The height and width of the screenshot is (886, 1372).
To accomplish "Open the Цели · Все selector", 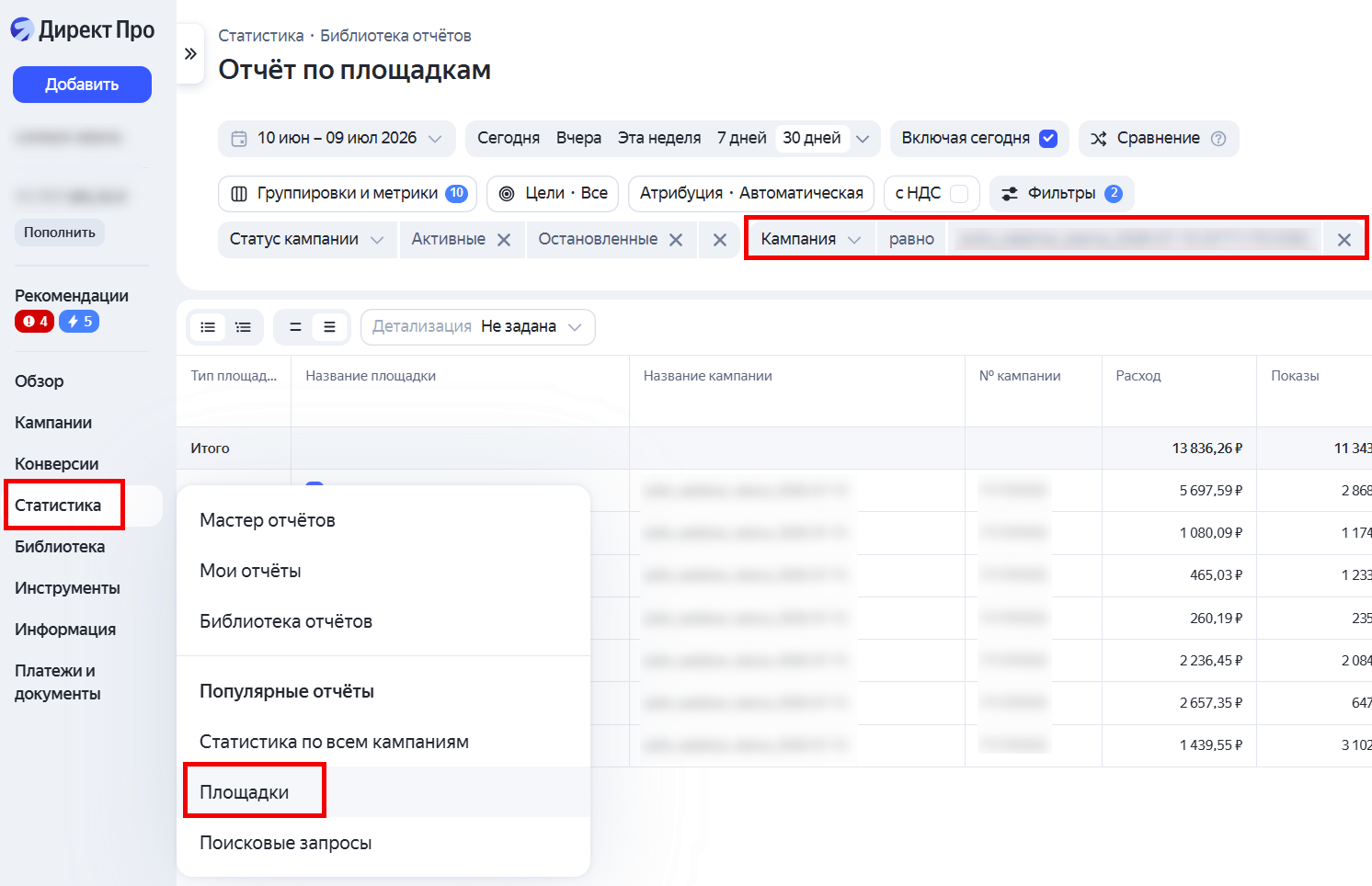I will pos(553,194).
